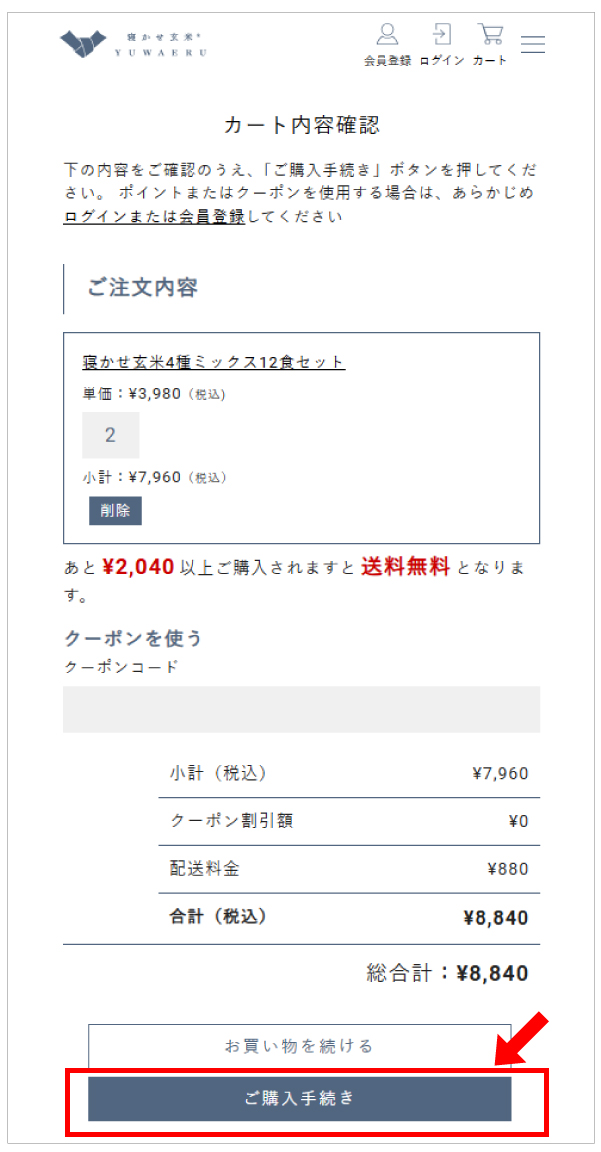Screen dimensions: 601x1152
Task: Focus the クーポンコード input field
Action: click(x=301, y=709)
